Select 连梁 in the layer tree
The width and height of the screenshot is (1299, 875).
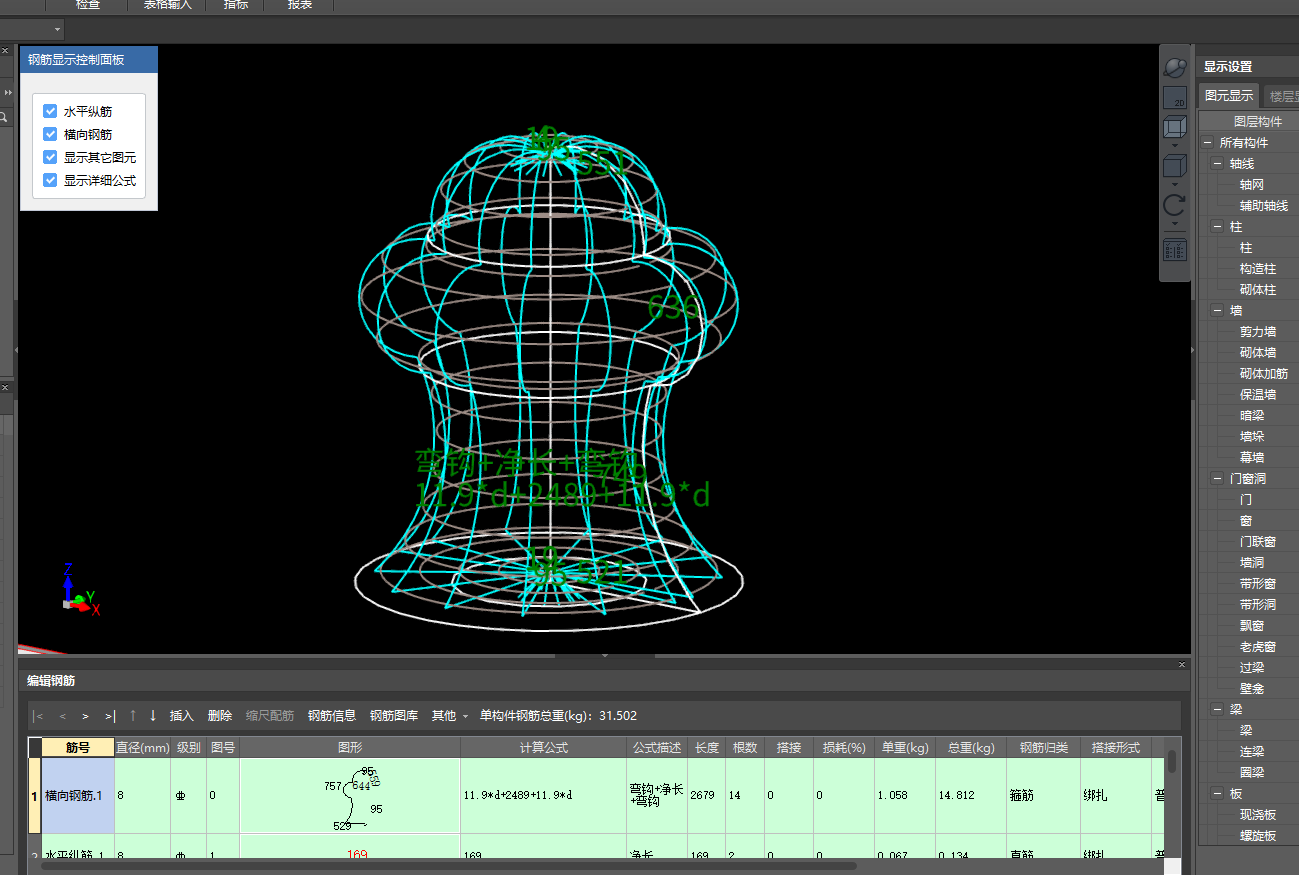[x=1252, y=752]
